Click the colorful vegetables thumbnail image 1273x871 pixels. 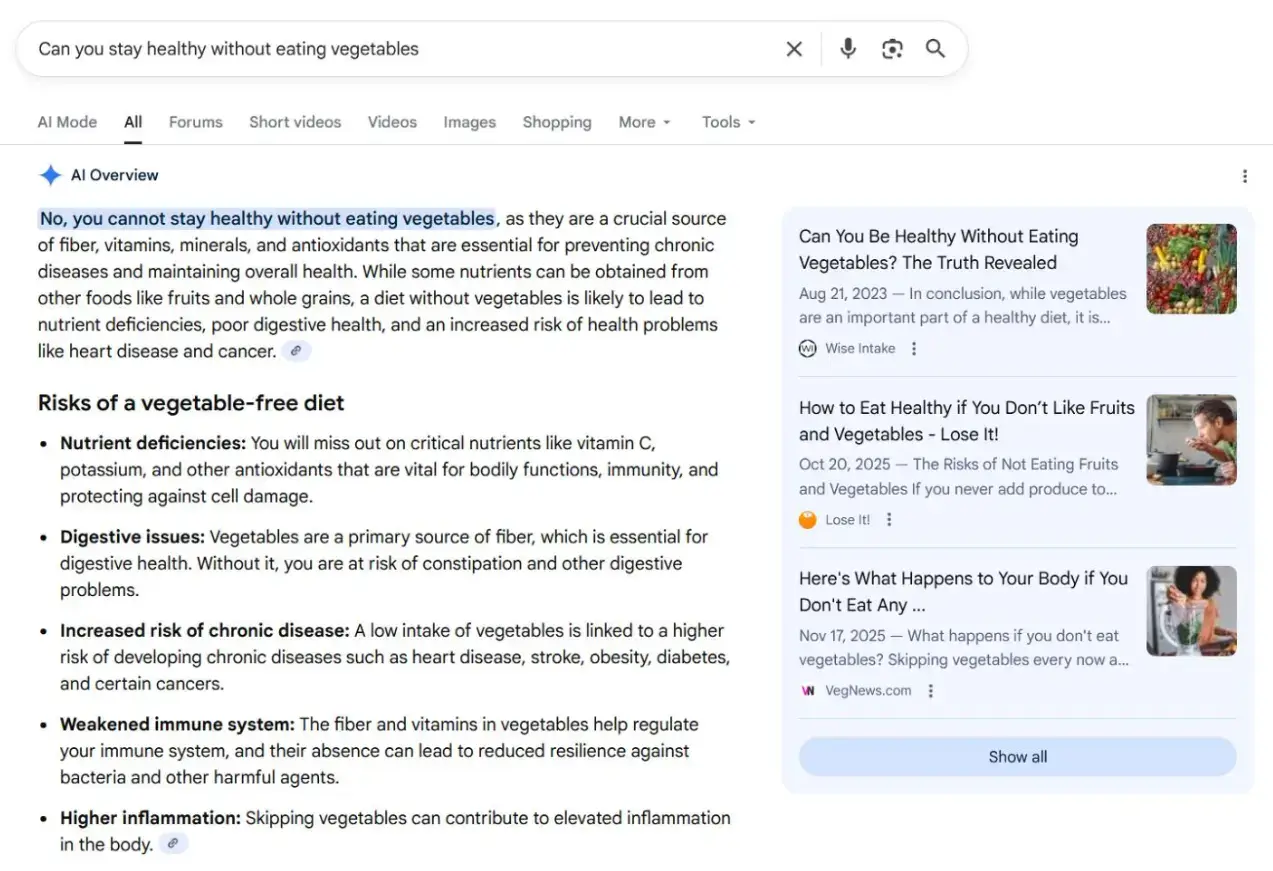1191,269
